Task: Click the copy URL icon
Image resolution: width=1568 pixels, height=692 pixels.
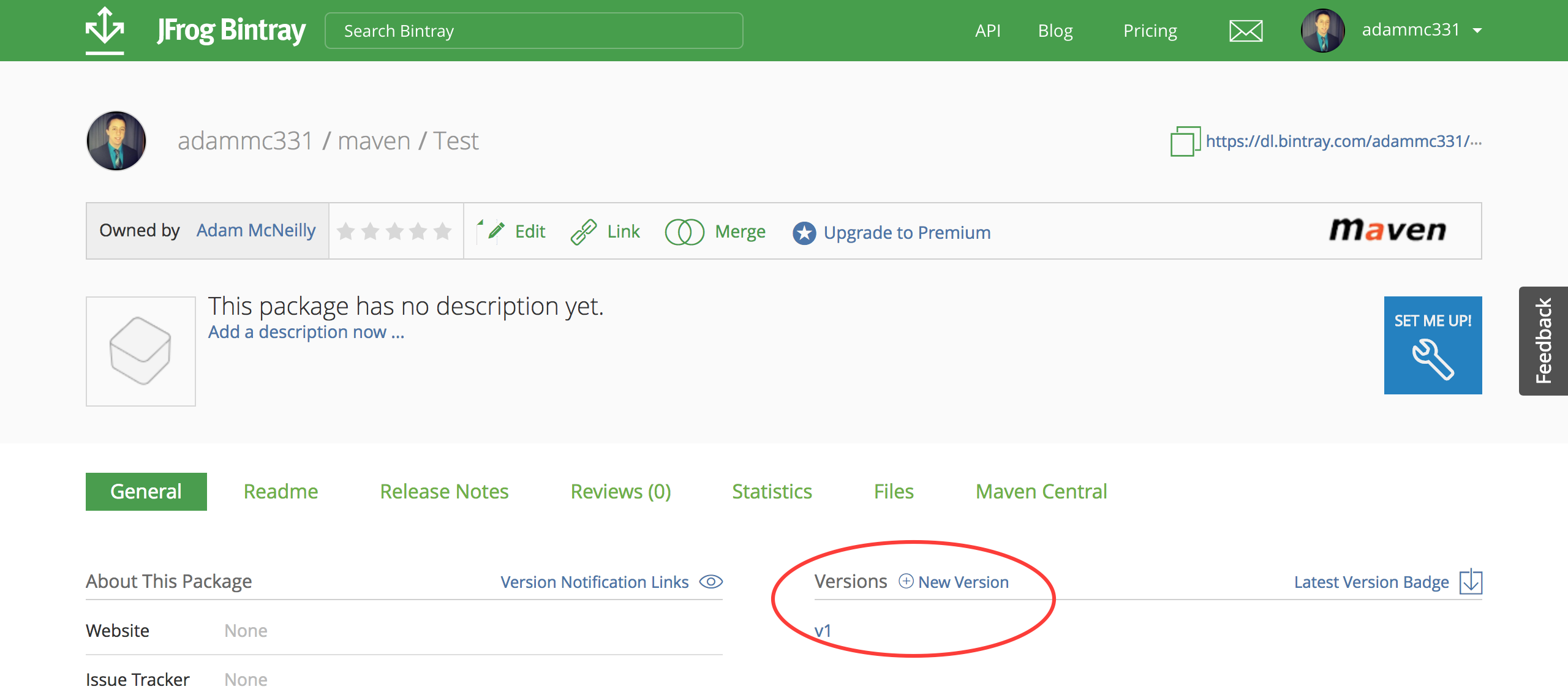Action: tap(1185, 141)
